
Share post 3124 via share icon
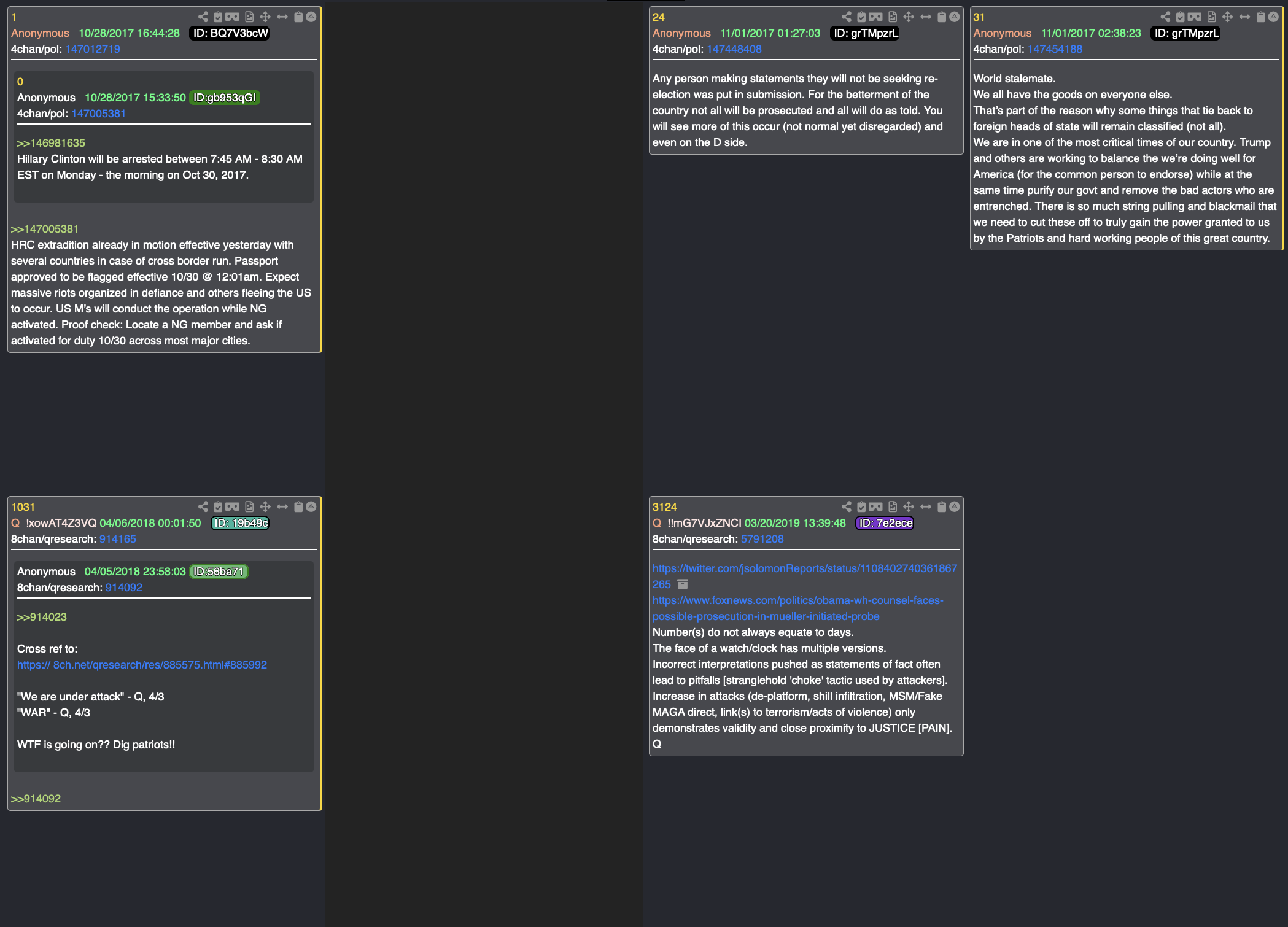pos(847,506)
